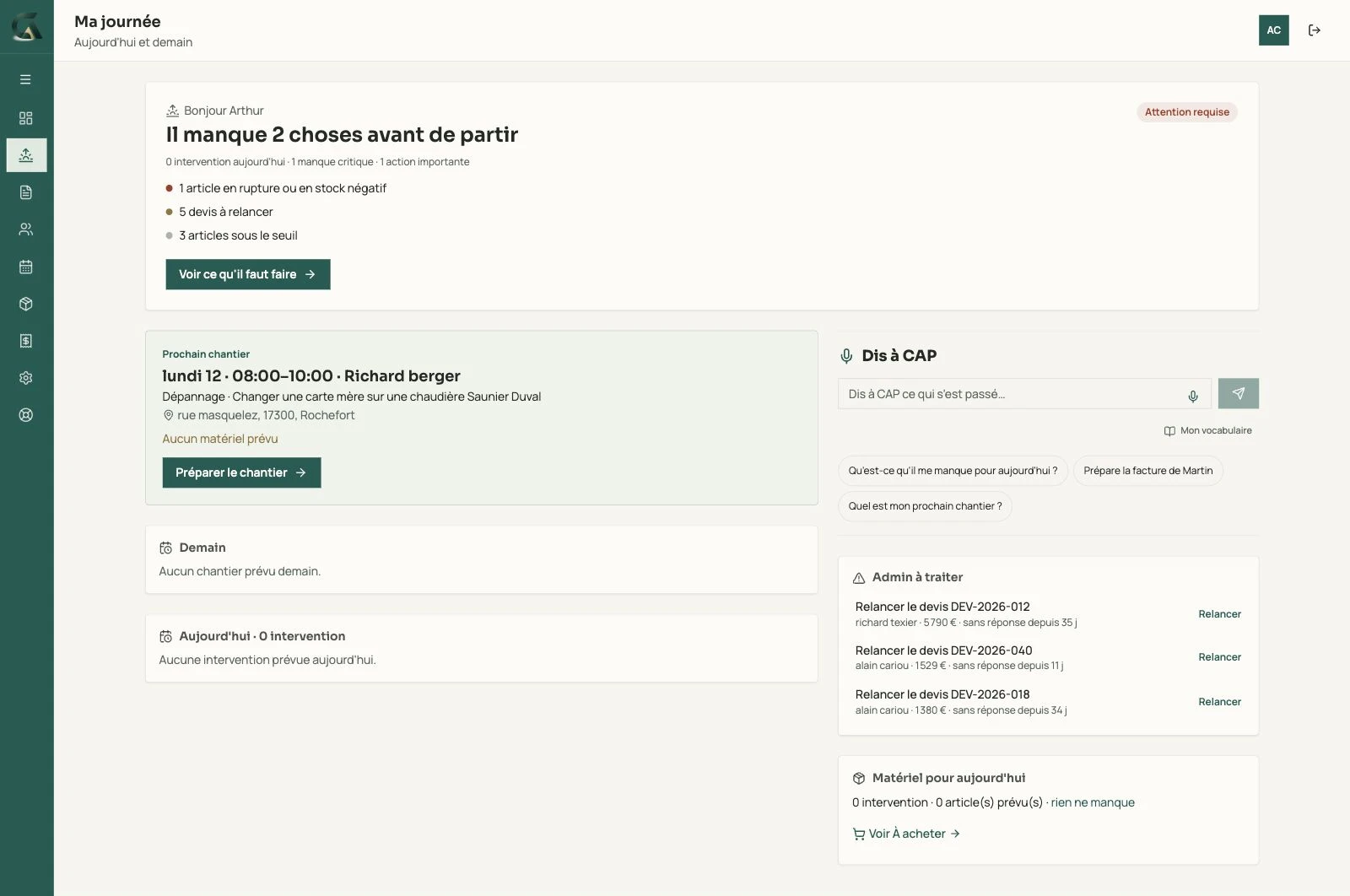Click the Aujourd'hui 0 intervention heading

[262, 636]
